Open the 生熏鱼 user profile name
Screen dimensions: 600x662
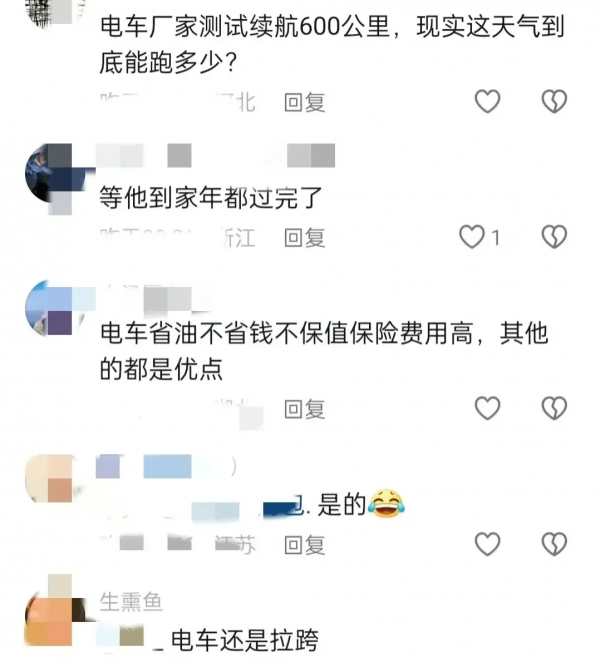[131, 602]
